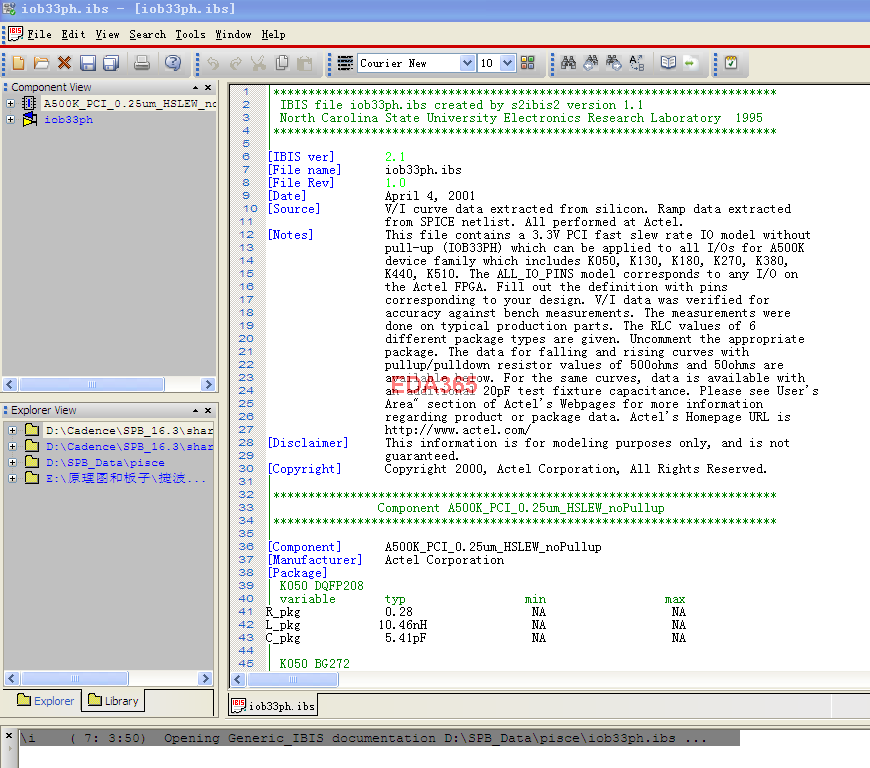Click the open book documentation icon
Image resolution: width=870 pixels, height=768 pixels.
(x=668, y=63)
